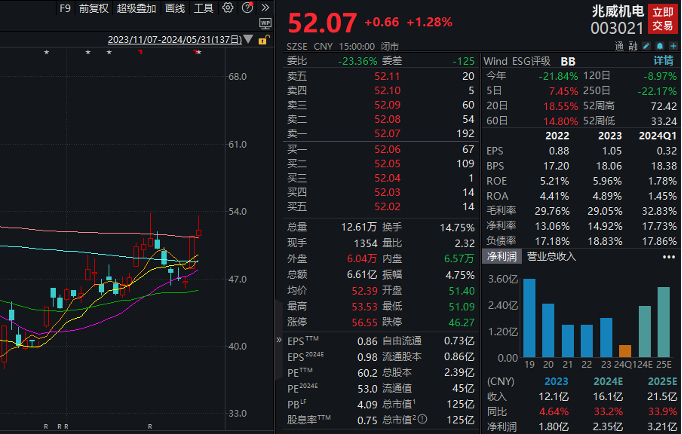Screen dimensions: 682x434
Task: Open the date range dropdown triangle
Action: click(x=248, y=40)
